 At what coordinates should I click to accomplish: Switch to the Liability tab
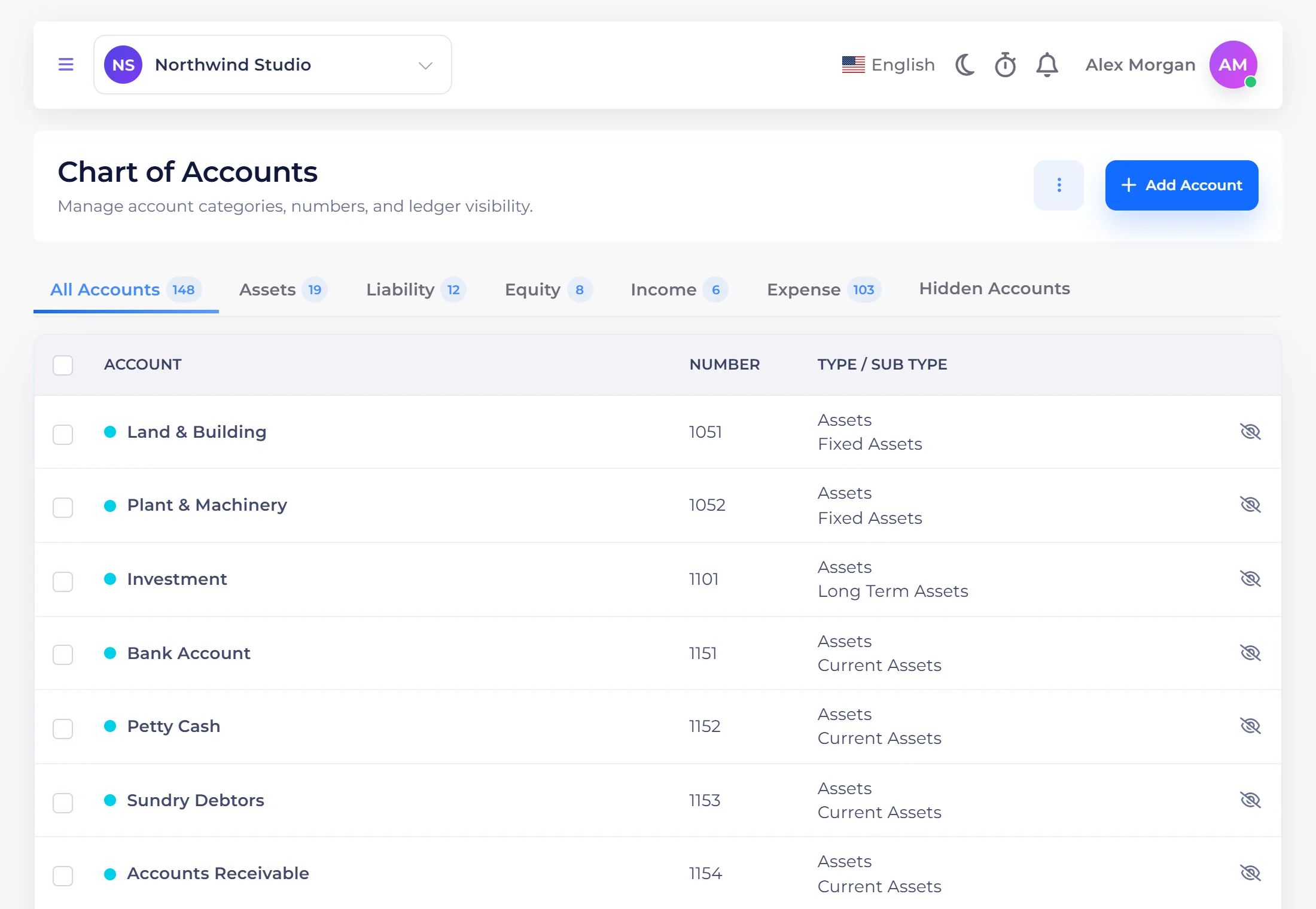click(x=416, y=290)
